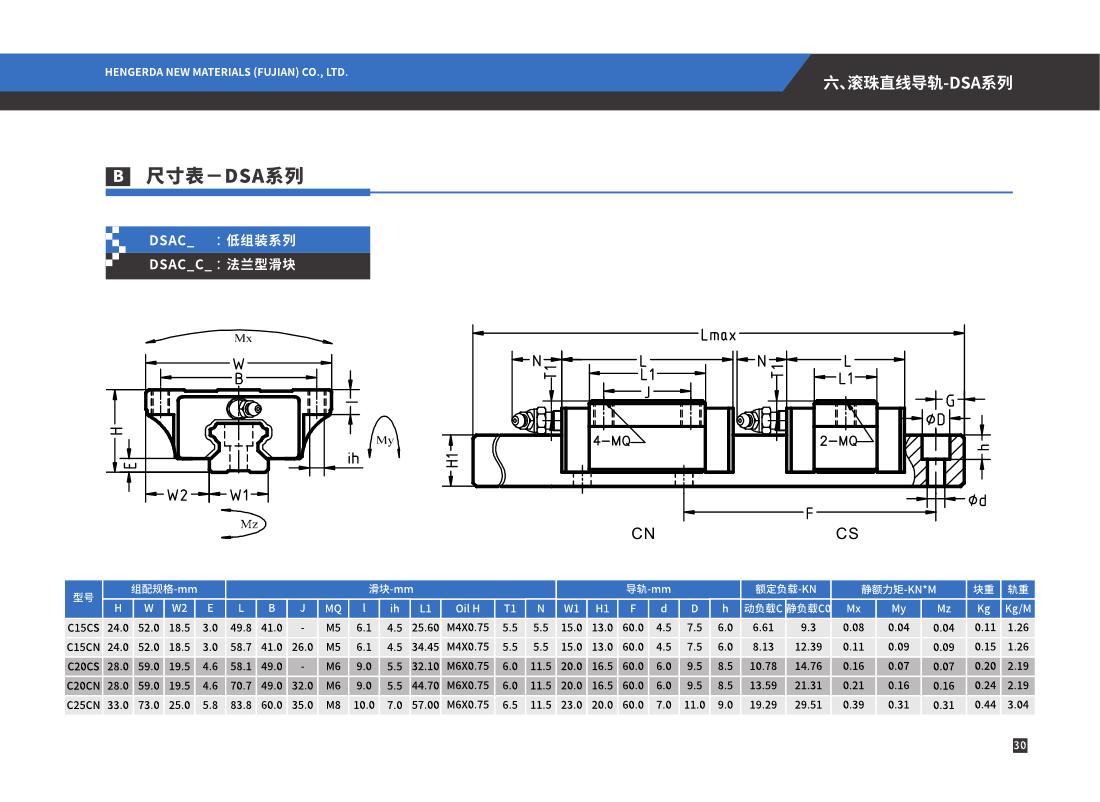Select the DSAC_C_ 法兰型滑块 row
1100x802 pixels.
point(237,265)
